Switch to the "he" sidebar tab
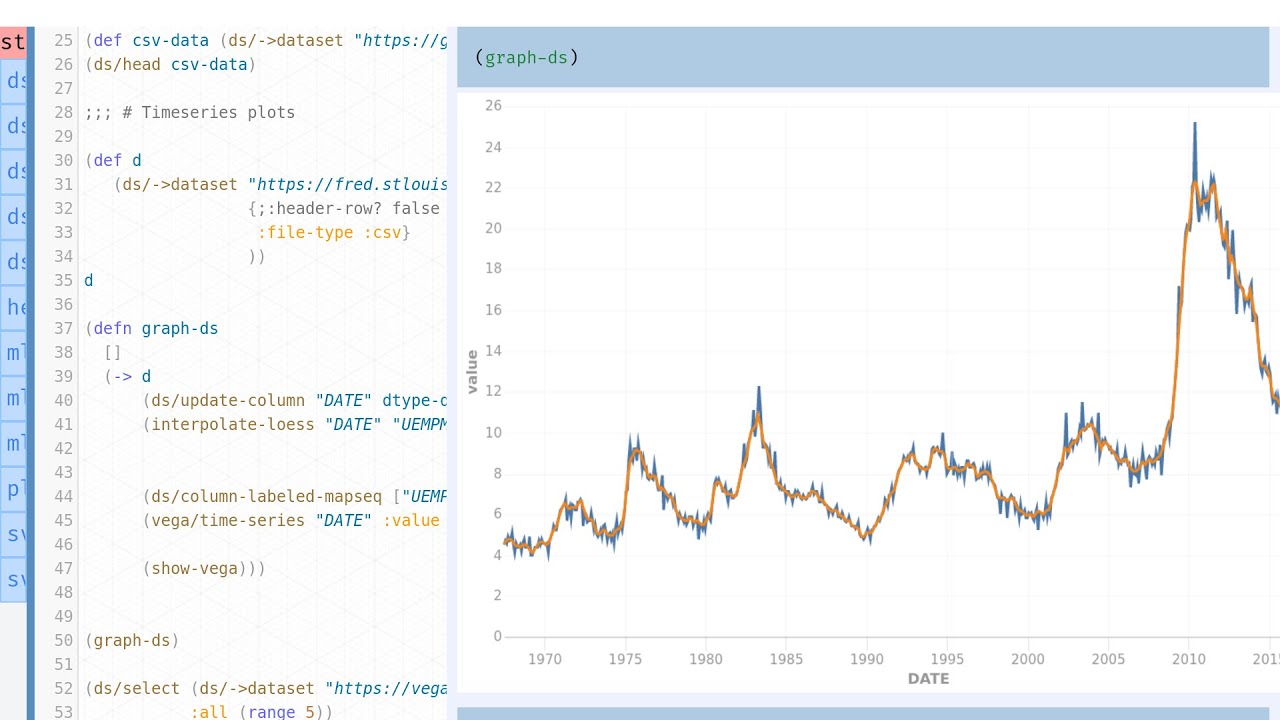The height and width of the screenshot is (720, 1280). click(x=14, y=307)
